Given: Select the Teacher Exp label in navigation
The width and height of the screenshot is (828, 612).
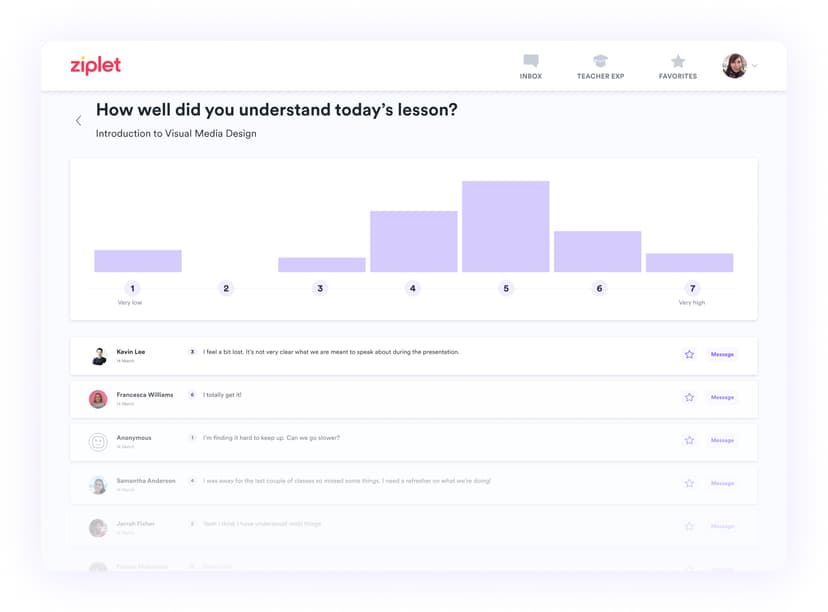Looking at the screenshot, I should 600,76.
